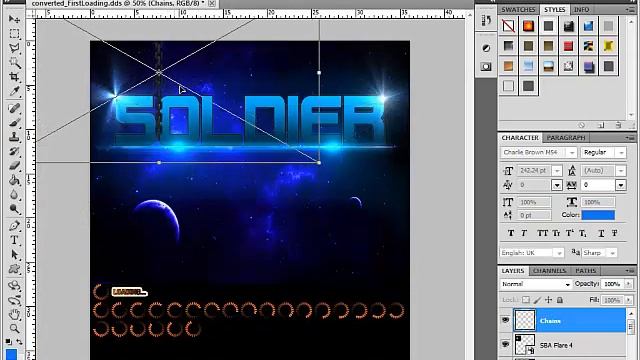Switch to the Swatches tab
Image resolution: width=640 pixels, height=360 pixels.
pos(518,9)
